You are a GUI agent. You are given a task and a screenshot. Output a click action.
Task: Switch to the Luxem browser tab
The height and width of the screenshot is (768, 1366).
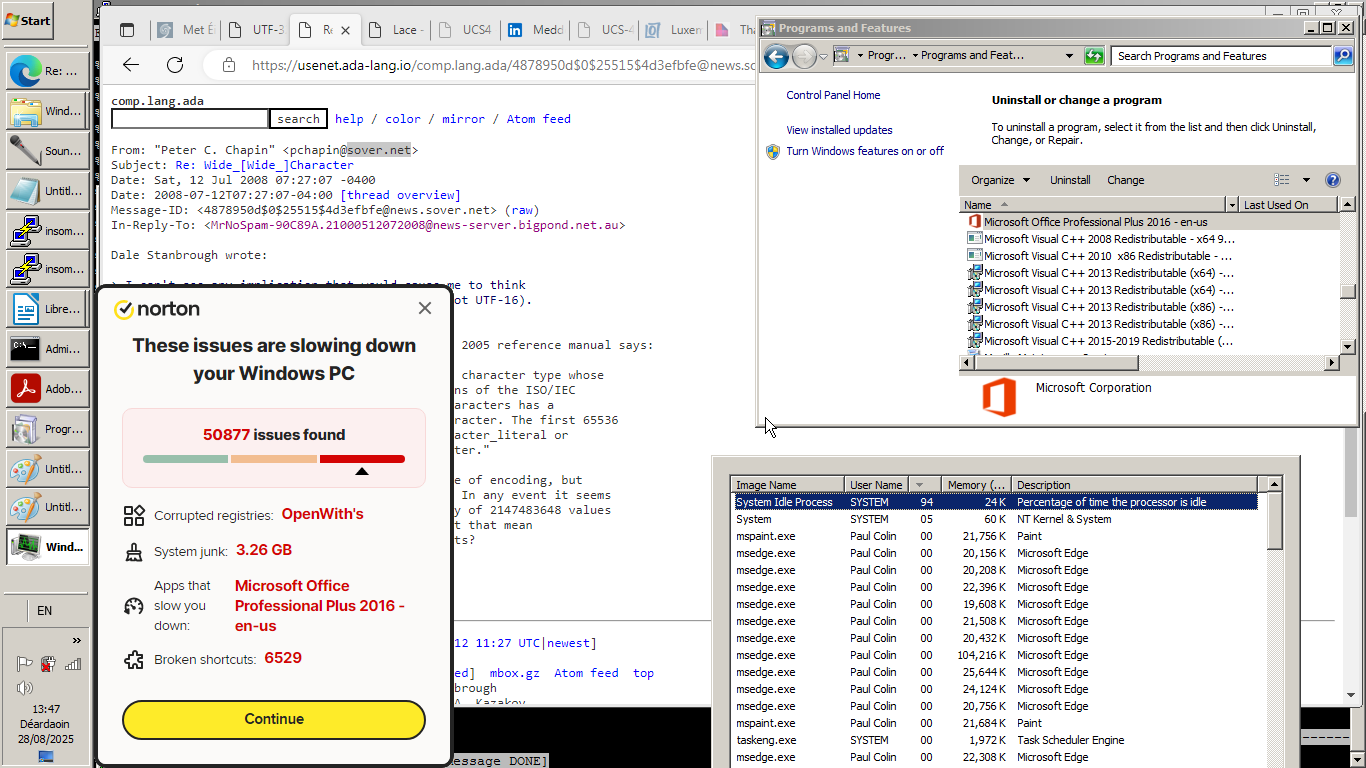pos(673,30)
